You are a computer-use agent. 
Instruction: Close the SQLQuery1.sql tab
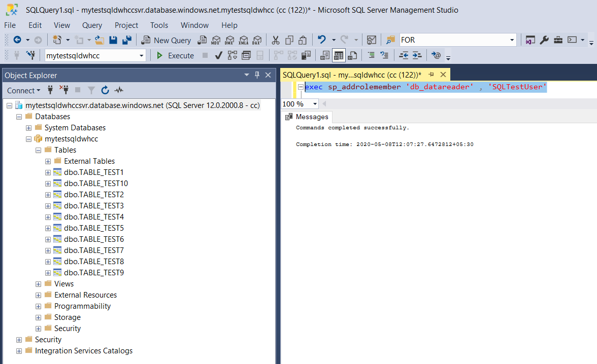(x=443, y=75)
